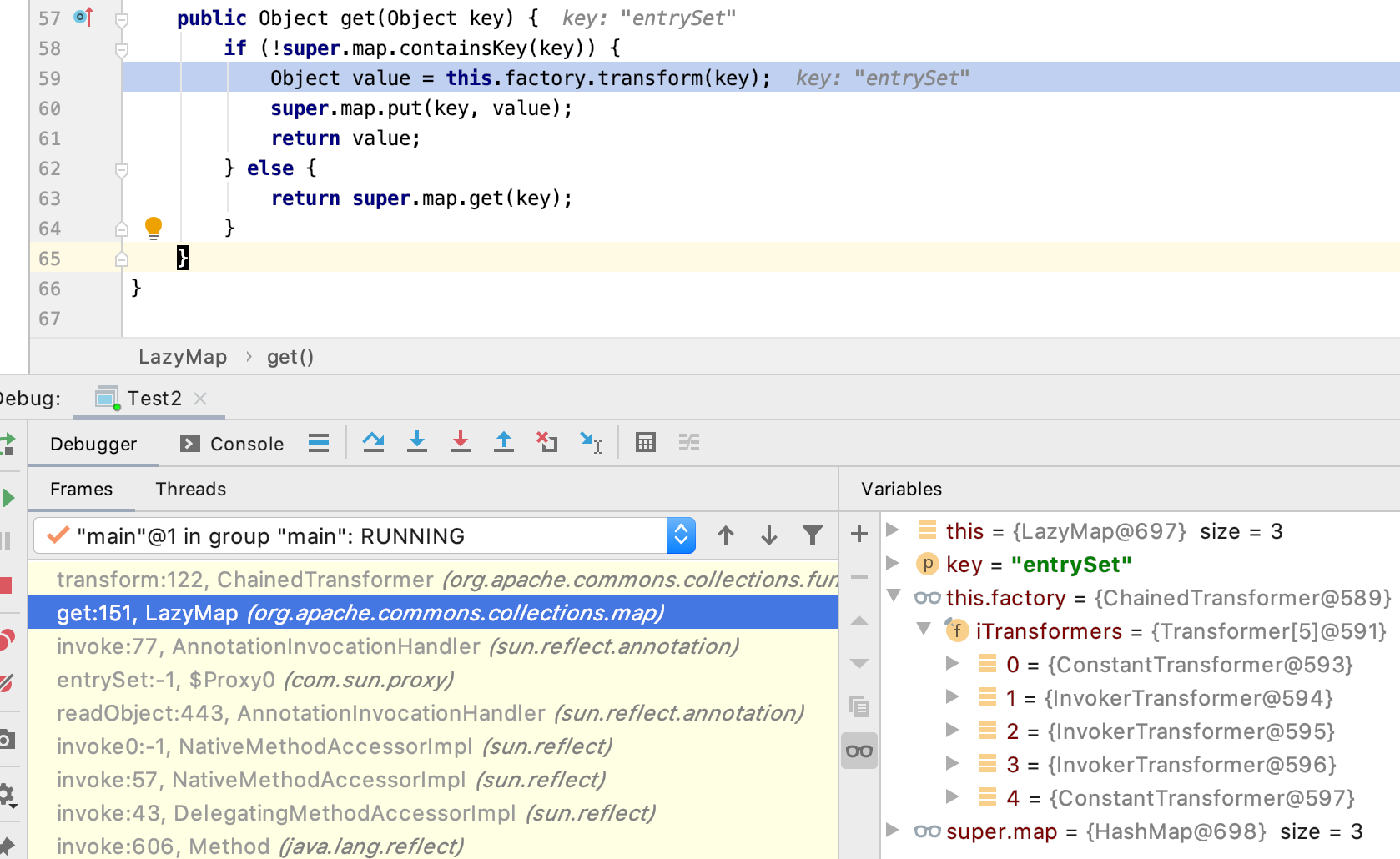This screenshot has width=1400, height=859.
Task: Select frame readObject:443 AnnotationInvocationHandler
Action: [x=433, y=713]
